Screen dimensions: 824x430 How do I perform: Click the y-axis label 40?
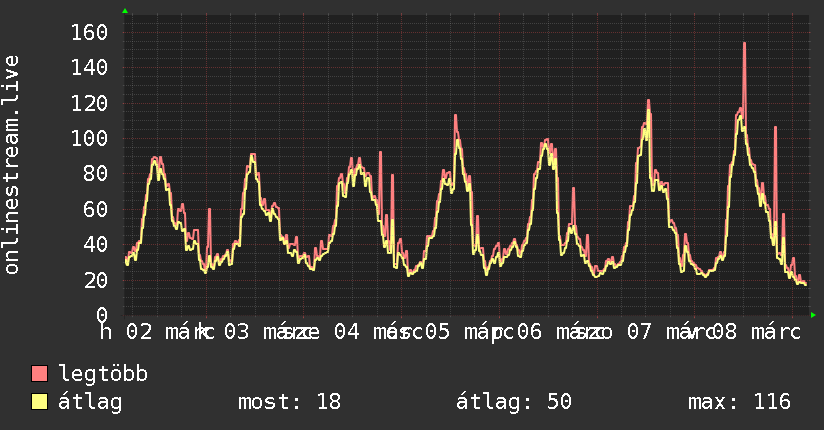(x=96, y=244)
